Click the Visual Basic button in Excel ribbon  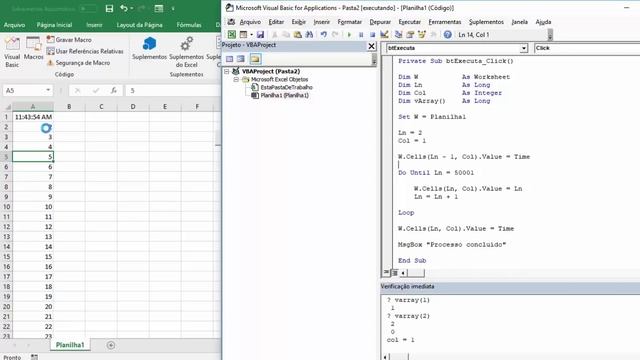coord(12,52)
